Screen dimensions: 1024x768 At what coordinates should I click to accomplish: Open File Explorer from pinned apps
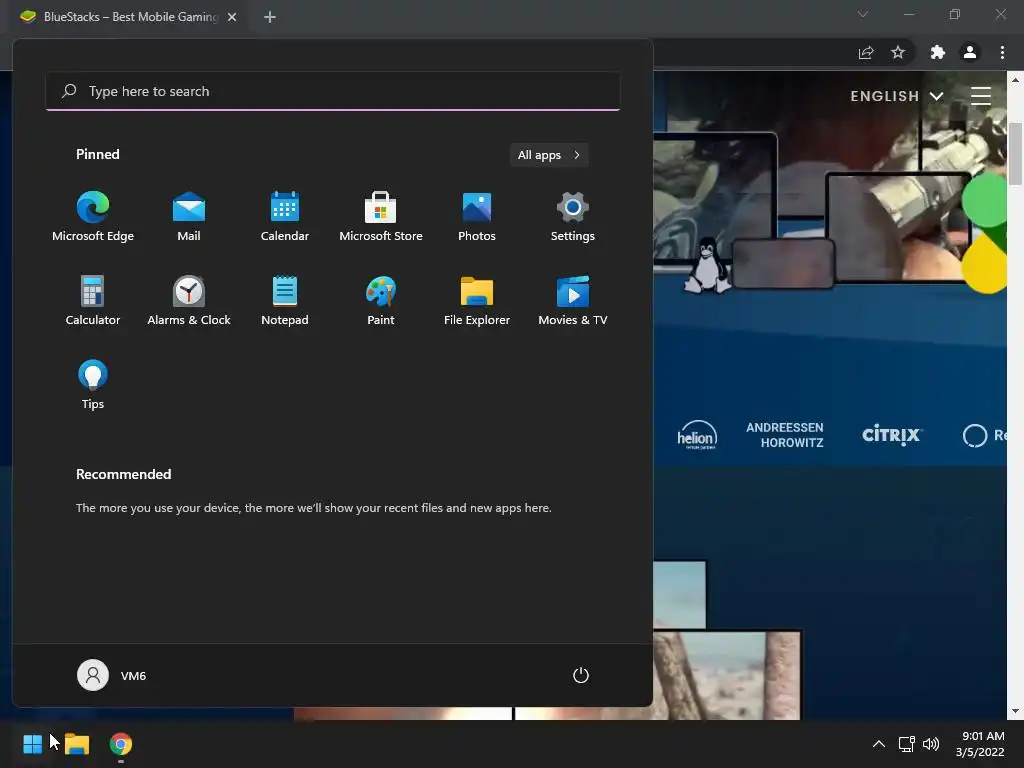(x=477, y=300)
